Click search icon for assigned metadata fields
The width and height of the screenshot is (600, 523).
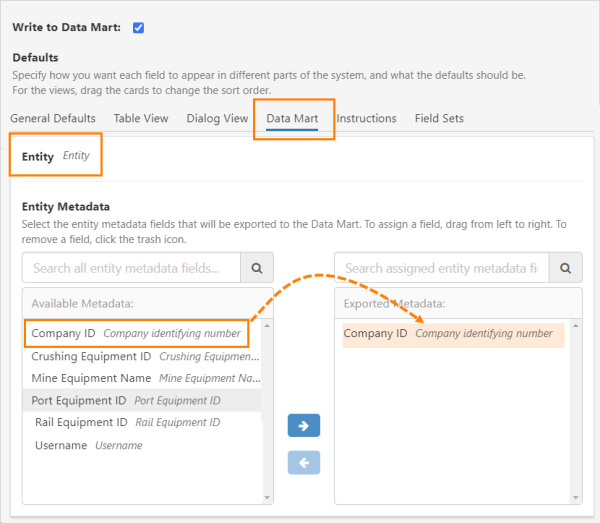[567, 268]
